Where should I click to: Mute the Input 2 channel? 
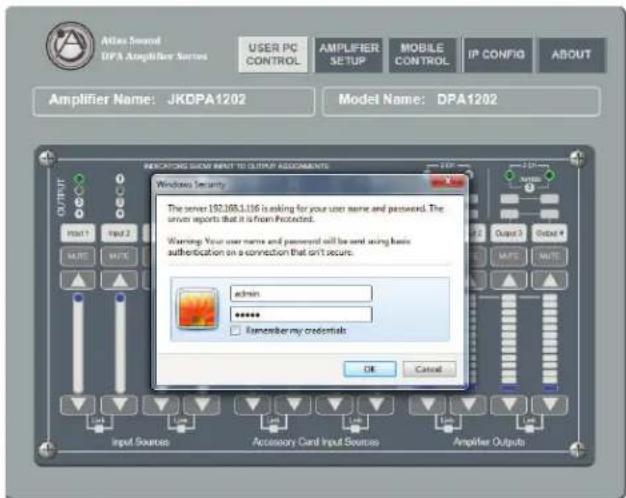coord(119,256)
